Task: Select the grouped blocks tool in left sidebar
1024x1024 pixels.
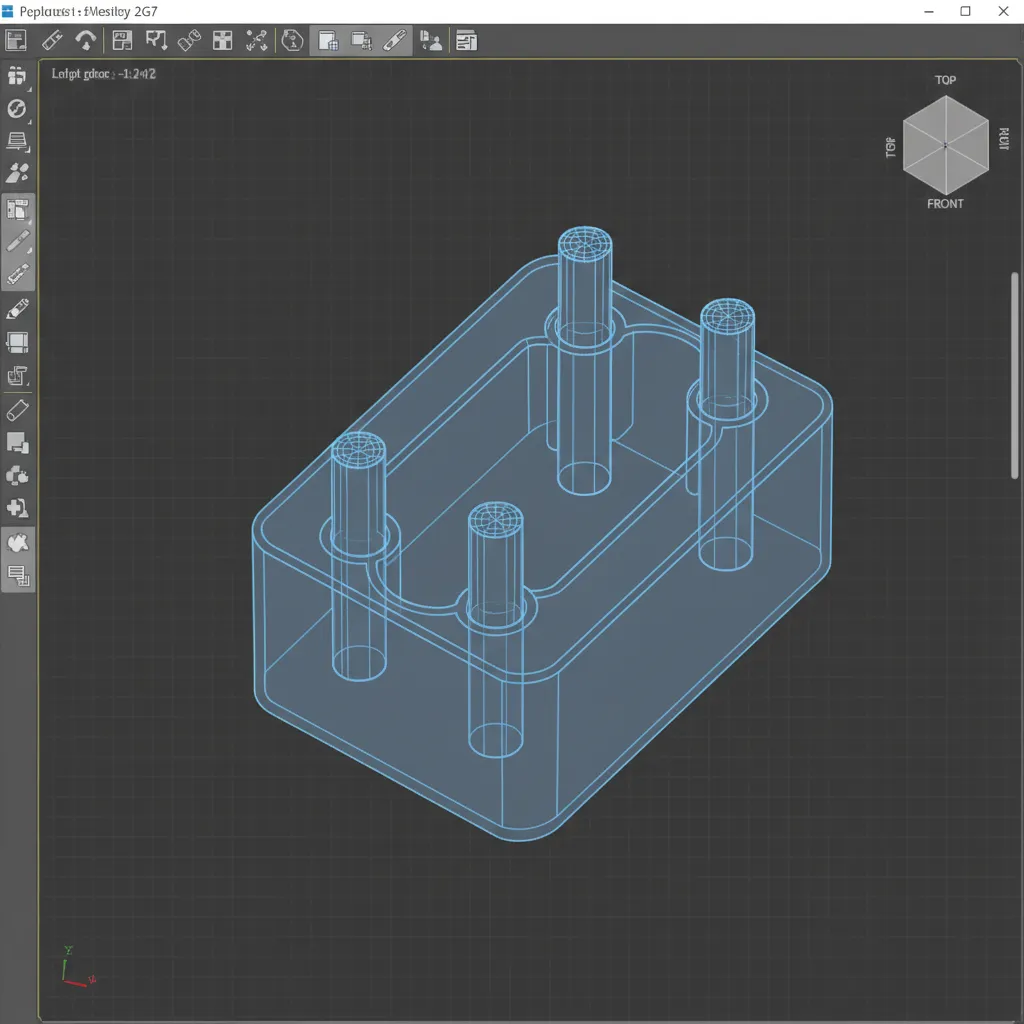Action: [x=18, y=76]
